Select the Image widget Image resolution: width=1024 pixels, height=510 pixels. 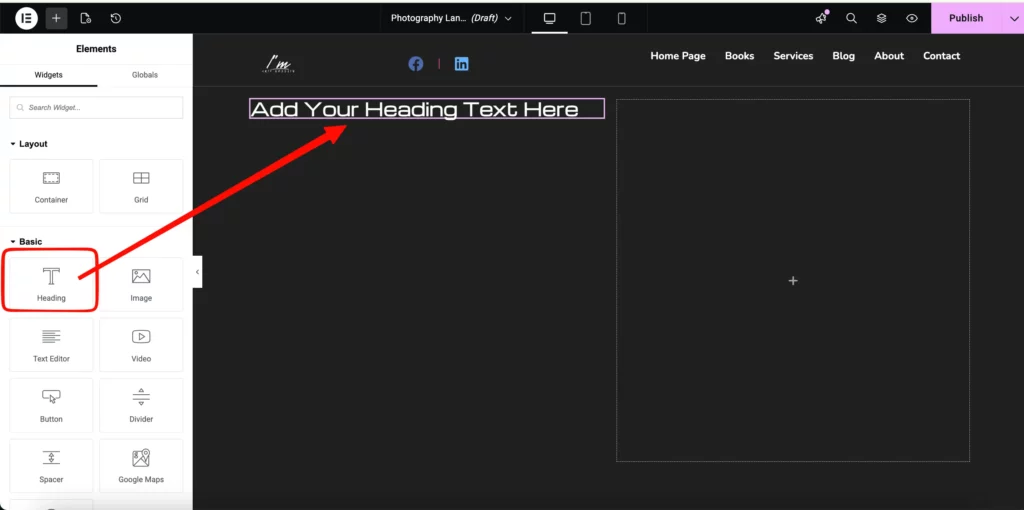pyautogui.click(x=141, y=284)
